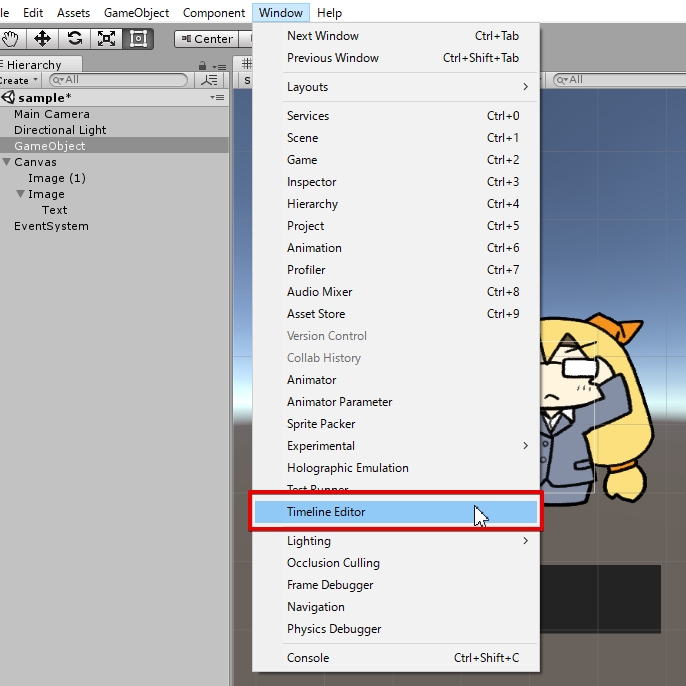Image resolution: width=686 pixels, height=686 pixels.
Task: Select GameObject row in Hierarchy
Action: click(114, 146)
